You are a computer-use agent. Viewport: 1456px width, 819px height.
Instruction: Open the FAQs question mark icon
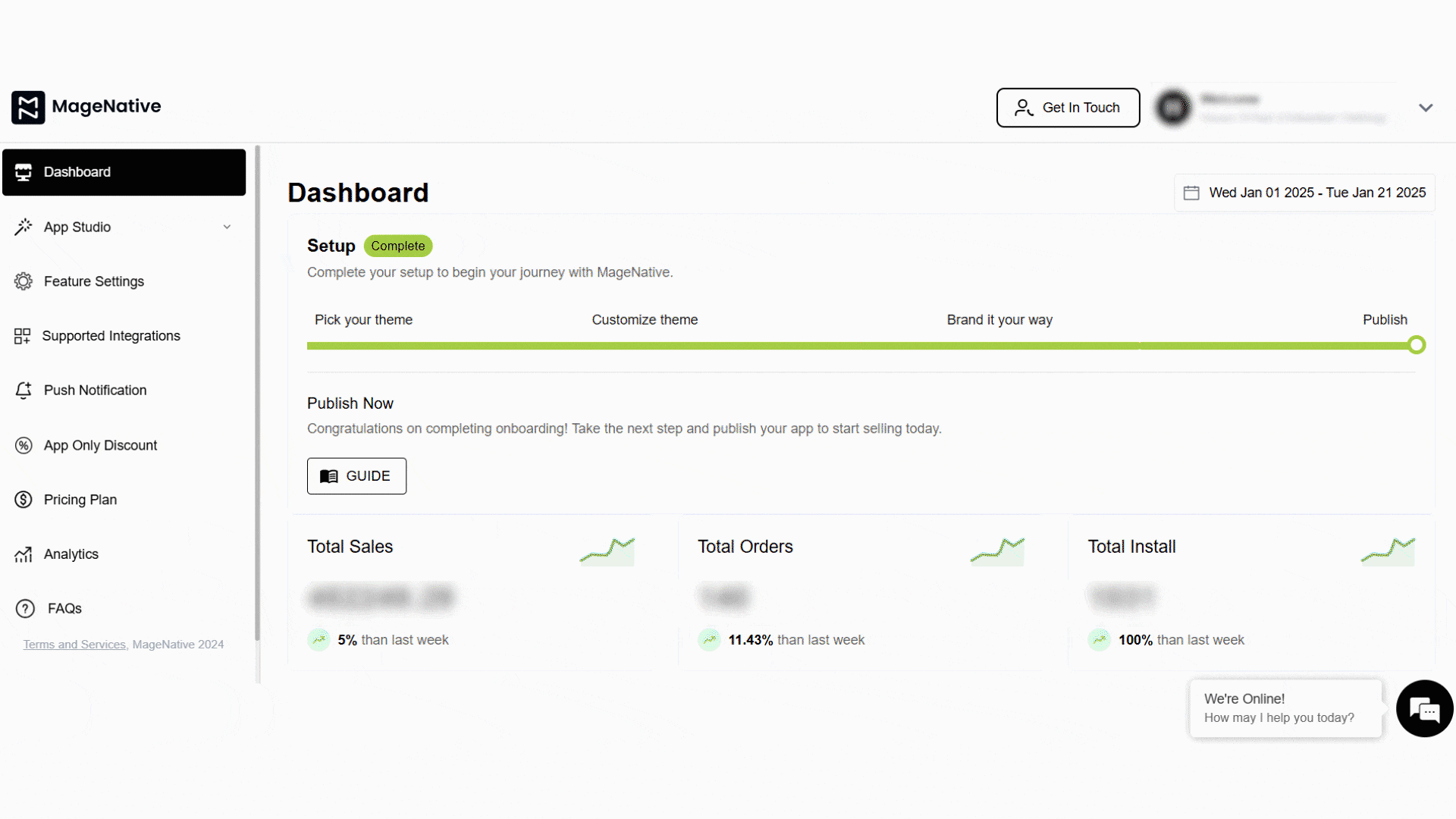25,608
